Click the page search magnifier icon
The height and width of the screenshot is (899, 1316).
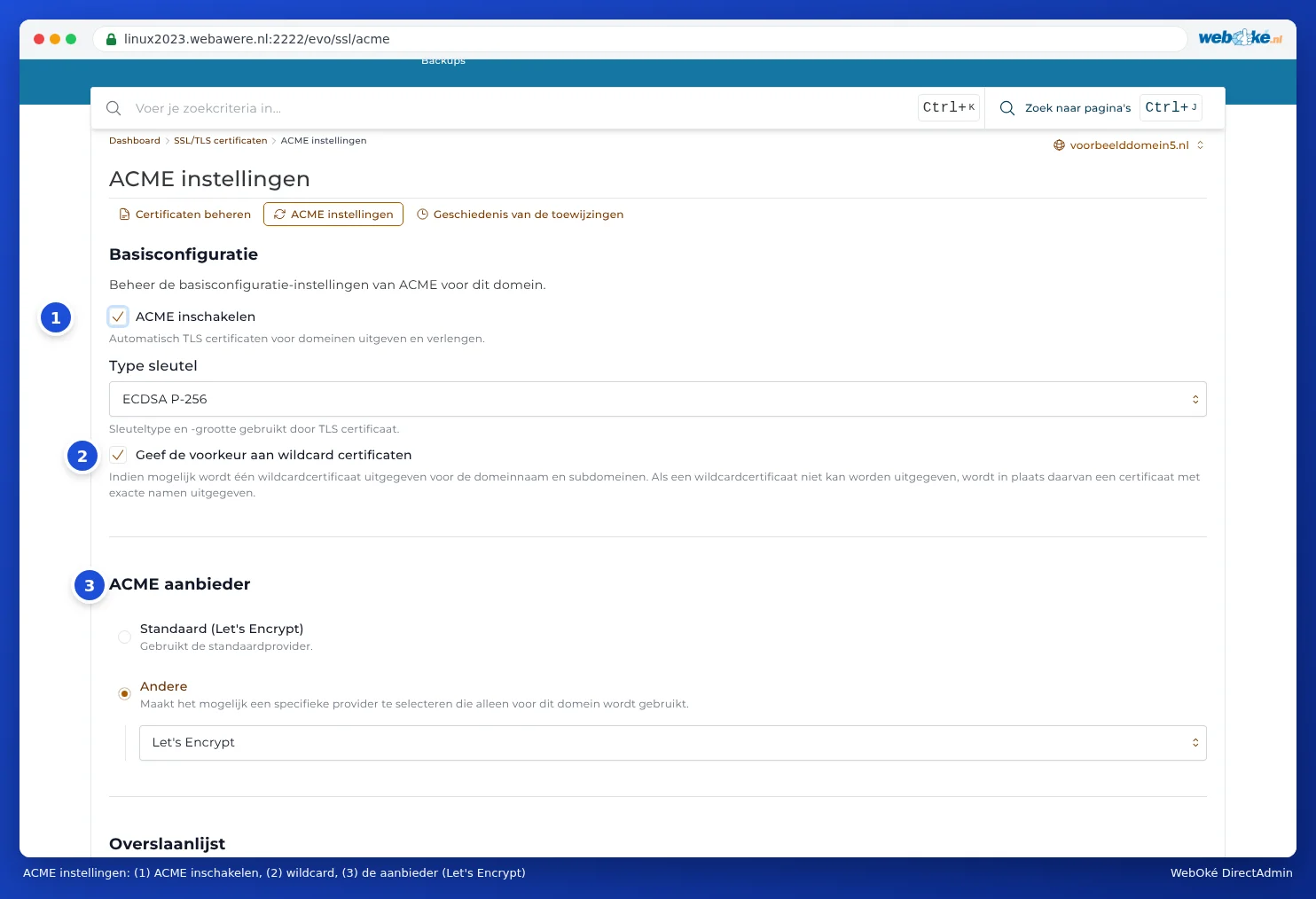[x=1007, y=108]
